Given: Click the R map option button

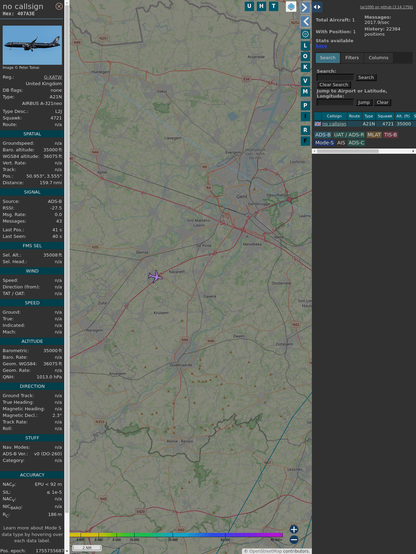Looking at the screenshot, I should click(x=305, y=130).
